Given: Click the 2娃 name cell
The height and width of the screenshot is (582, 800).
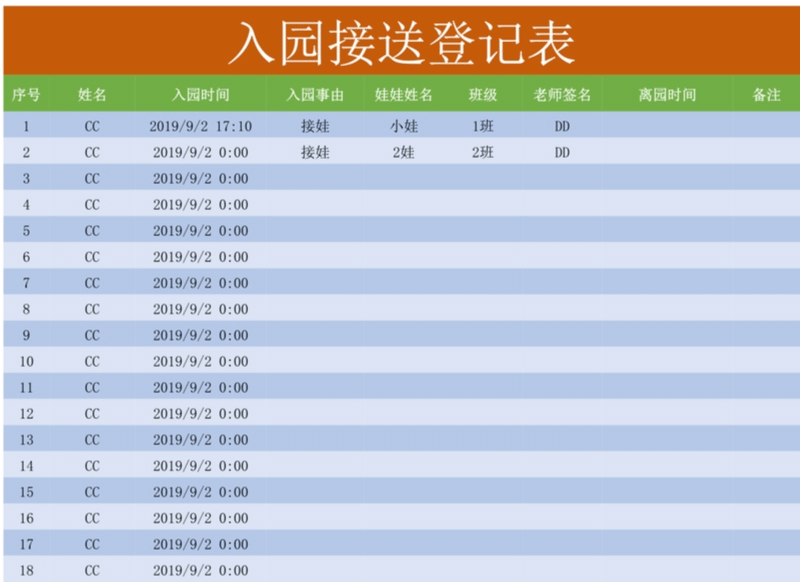Looking at the screenshot, I should click(403, 153).
